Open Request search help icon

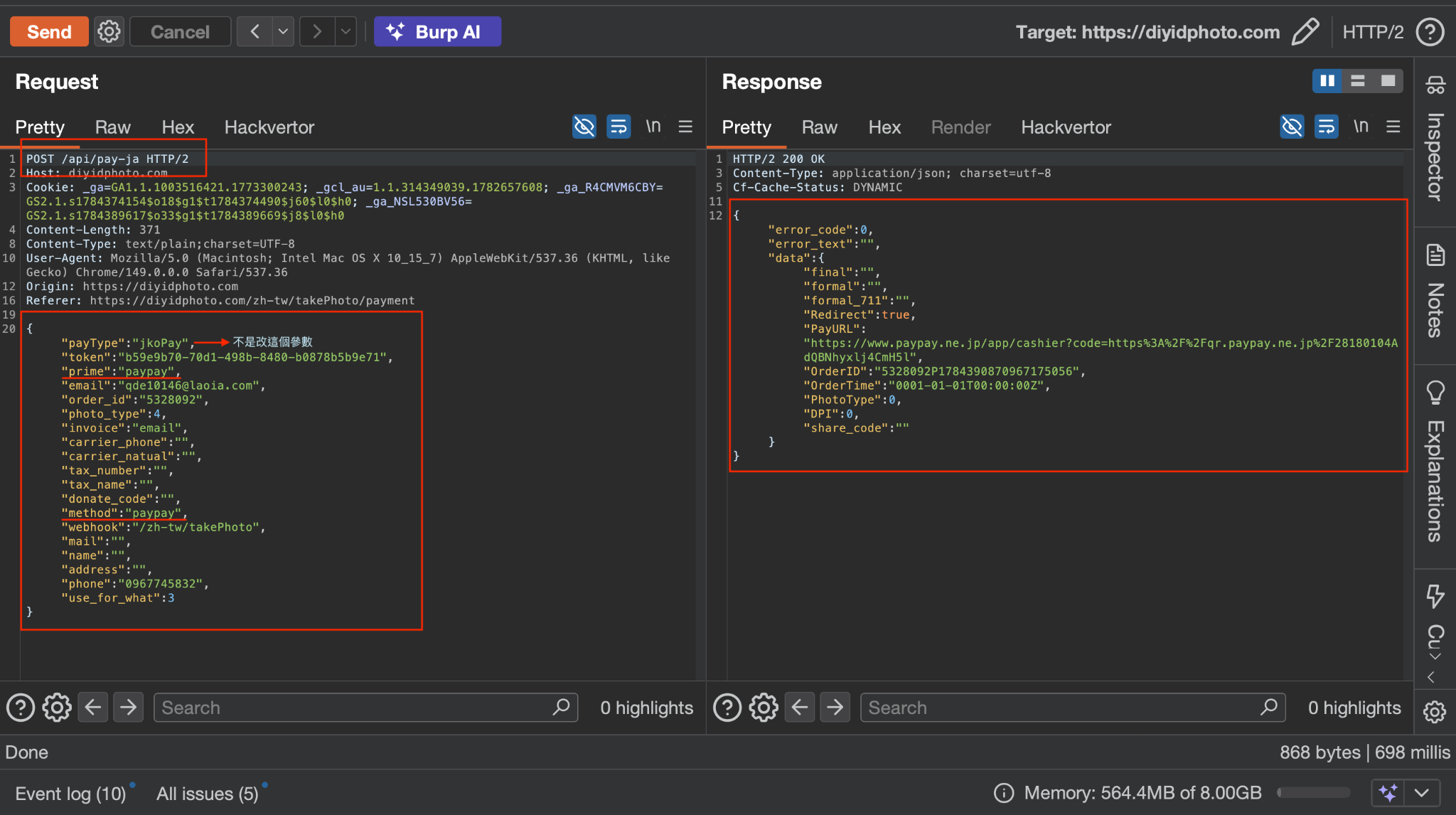point(21,708)
